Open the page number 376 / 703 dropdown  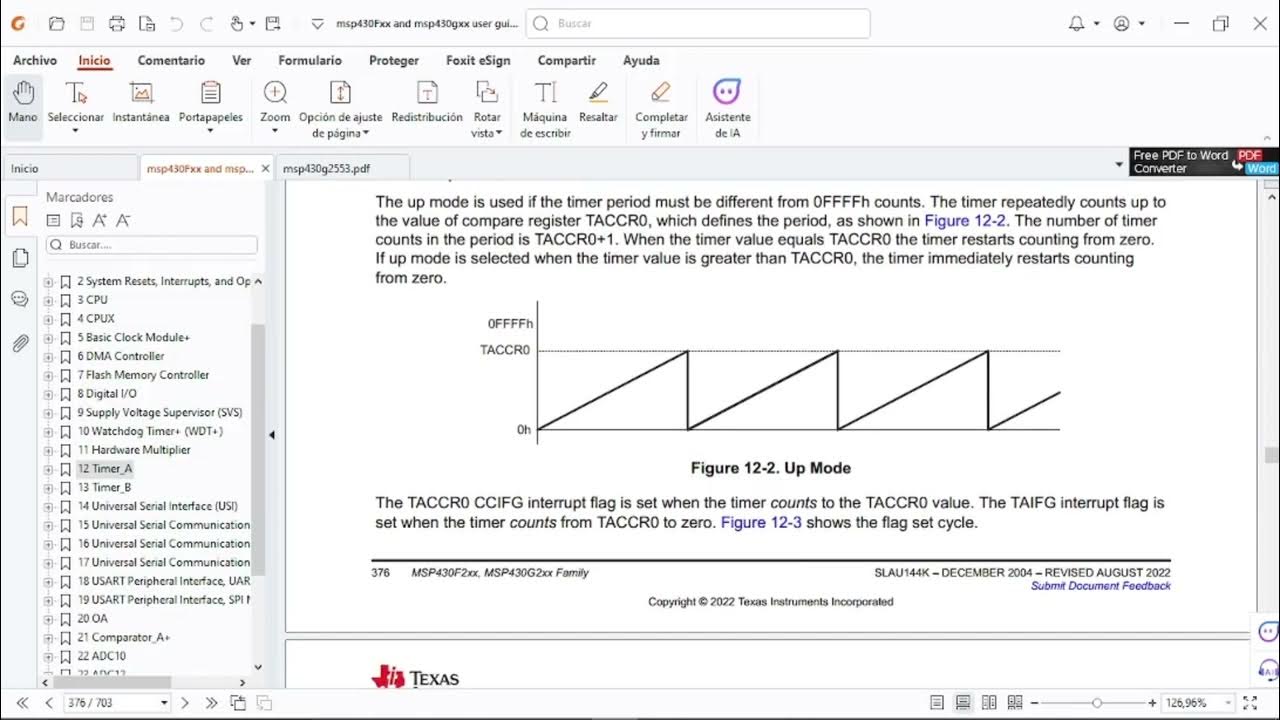pyautogui.click(x=164, y=703)
